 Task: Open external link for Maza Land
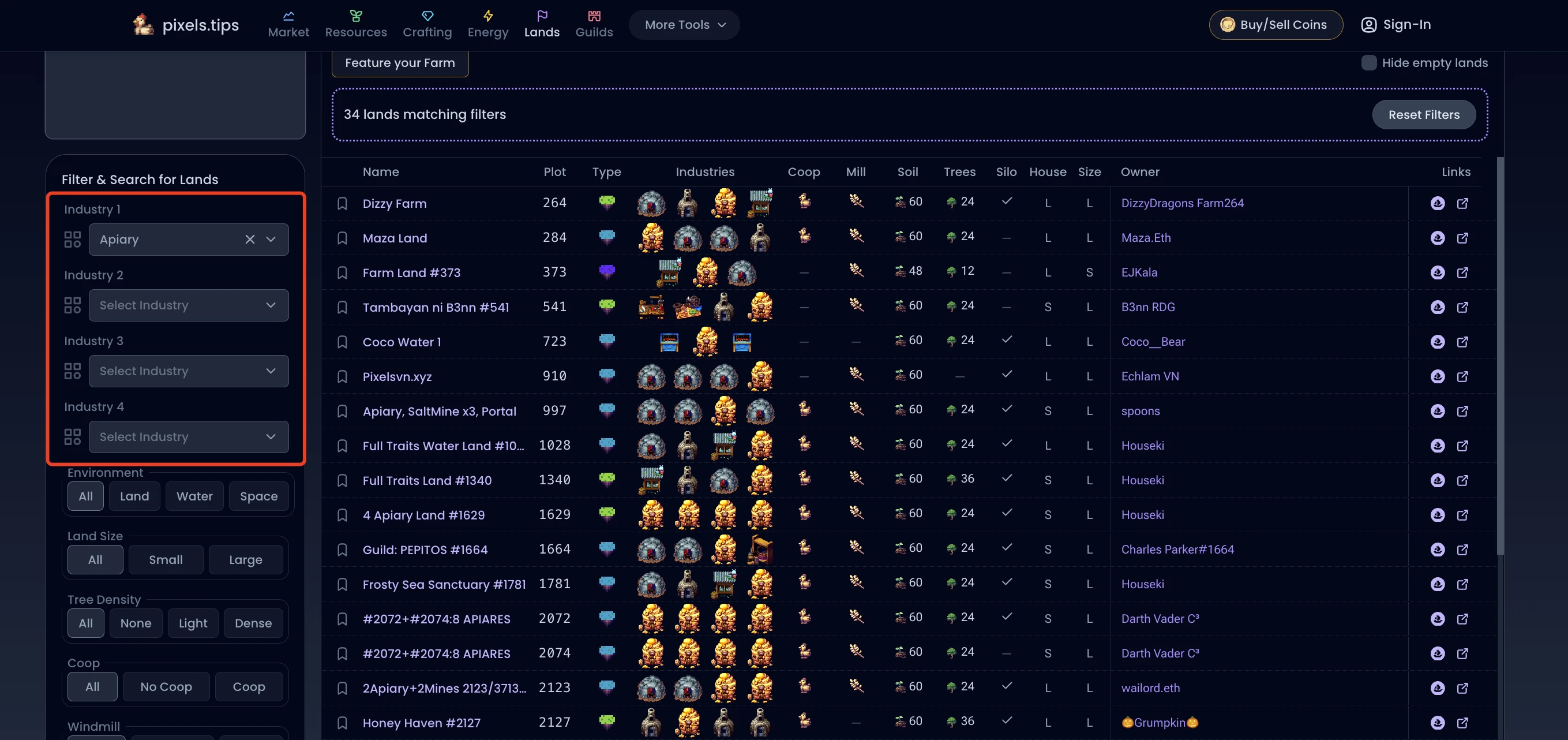tap(1462, 238)
